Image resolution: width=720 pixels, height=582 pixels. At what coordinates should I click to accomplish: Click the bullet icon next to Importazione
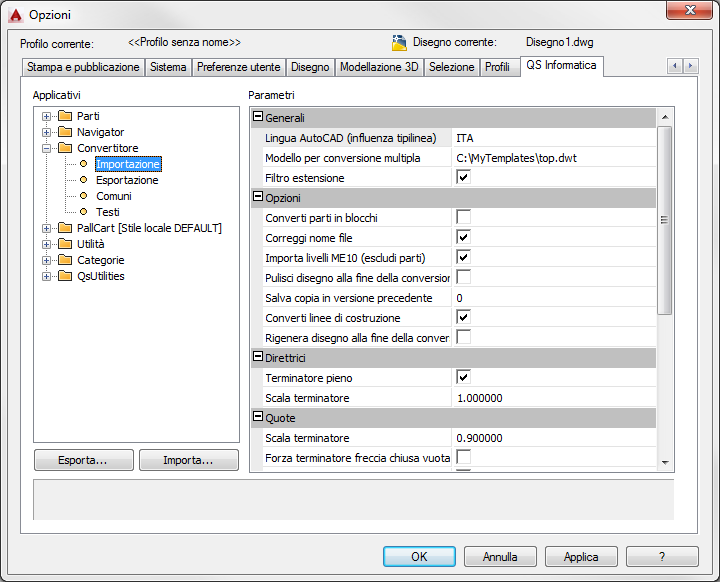tap(84, 164)
